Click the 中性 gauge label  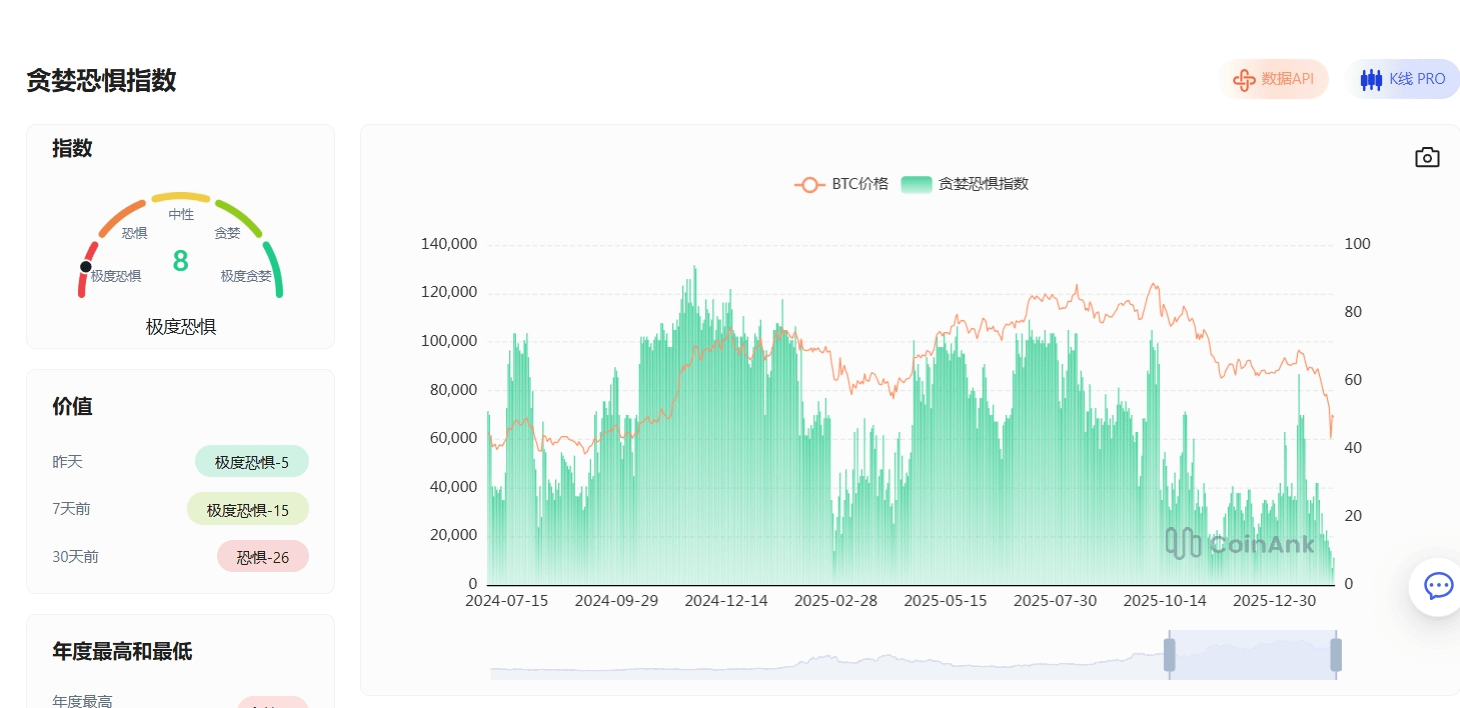[181, 214]
